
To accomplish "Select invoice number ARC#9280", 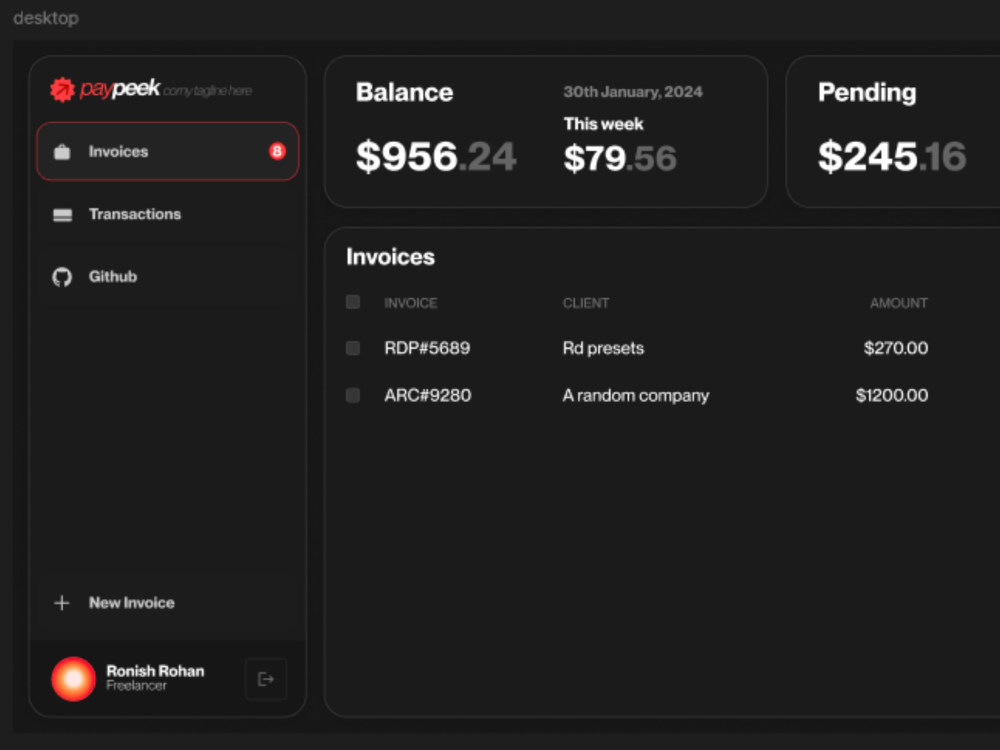I will [427, 395].
